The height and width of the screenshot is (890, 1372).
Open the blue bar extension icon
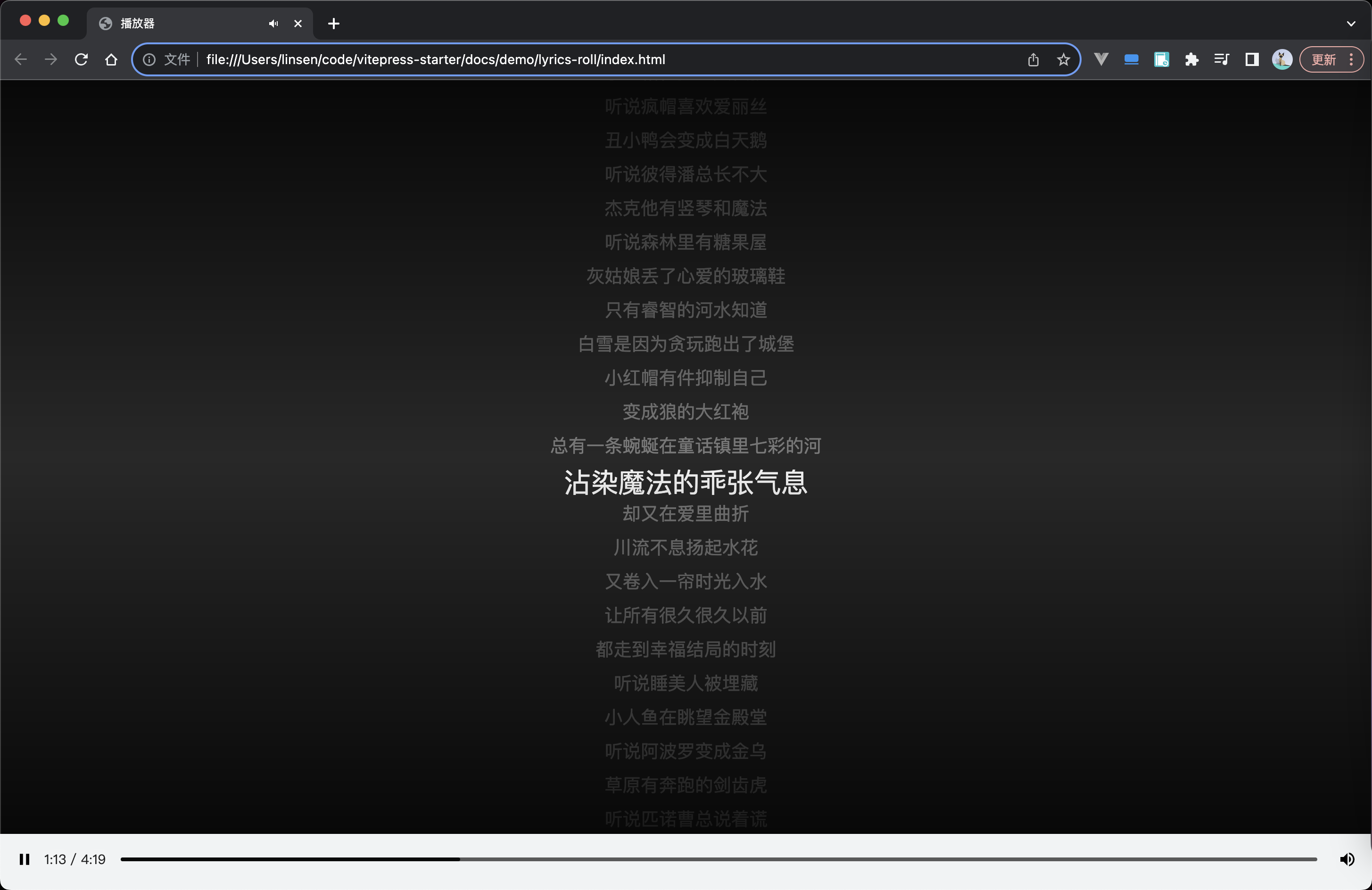(x=1131, y=59)
